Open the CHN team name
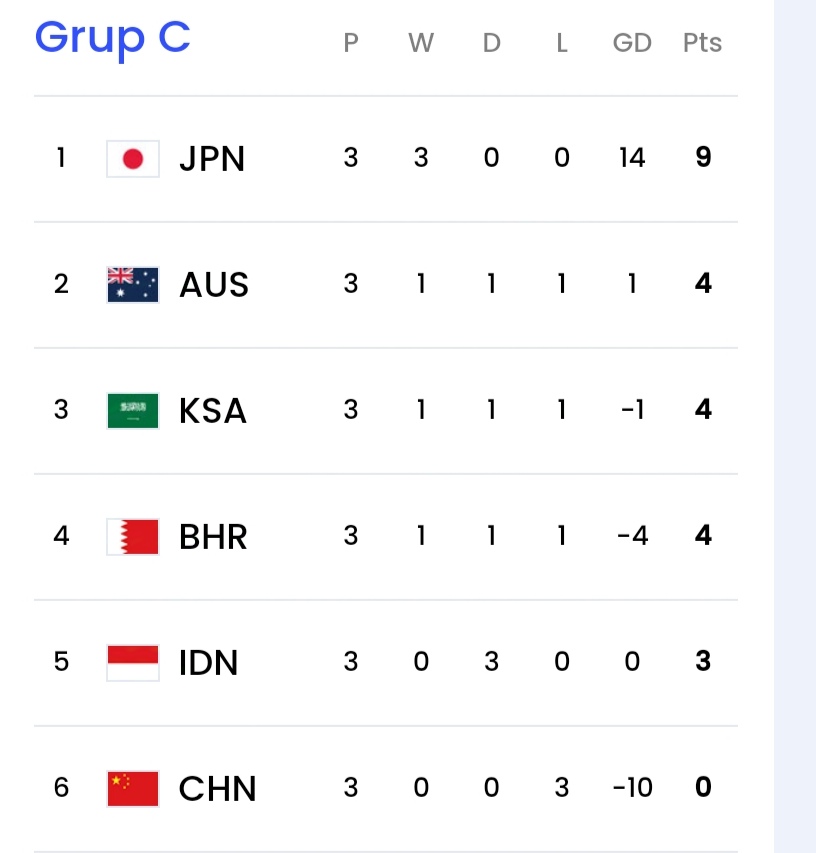Screen dimensions: 816x853 coord(218,789)
